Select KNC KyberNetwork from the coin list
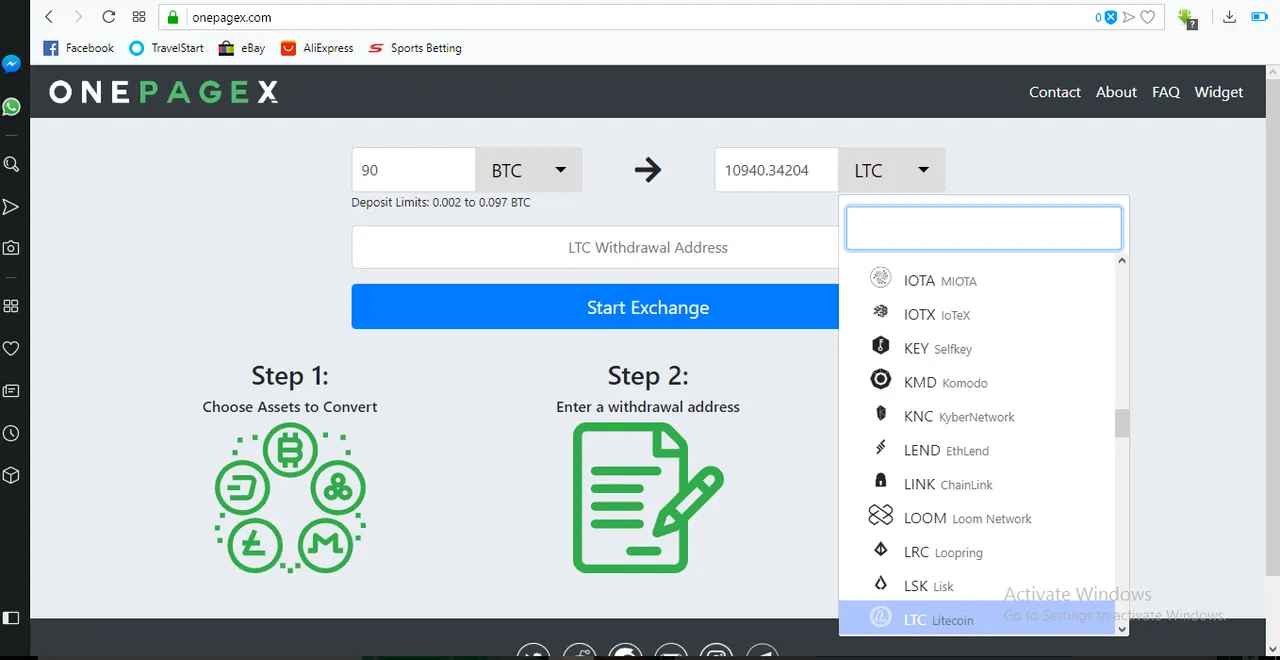 point(977,417)
